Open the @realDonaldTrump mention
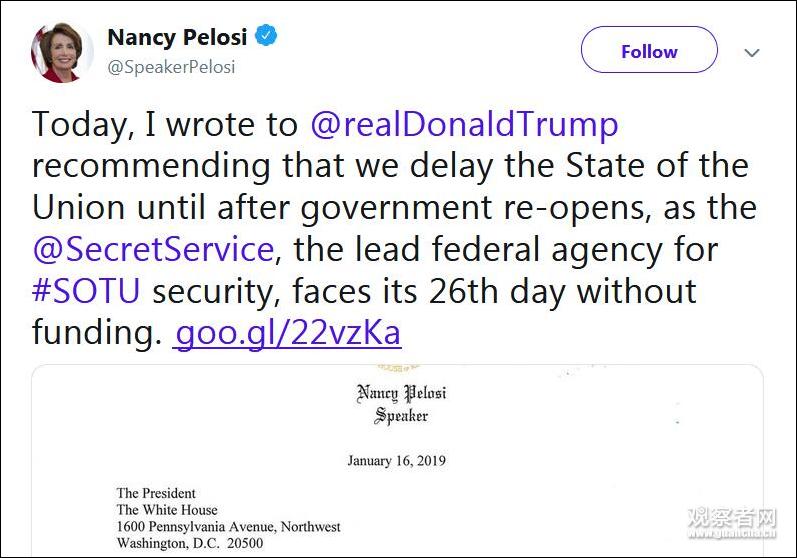The width and height of the screenshot is (797, 558). [464, 124]
